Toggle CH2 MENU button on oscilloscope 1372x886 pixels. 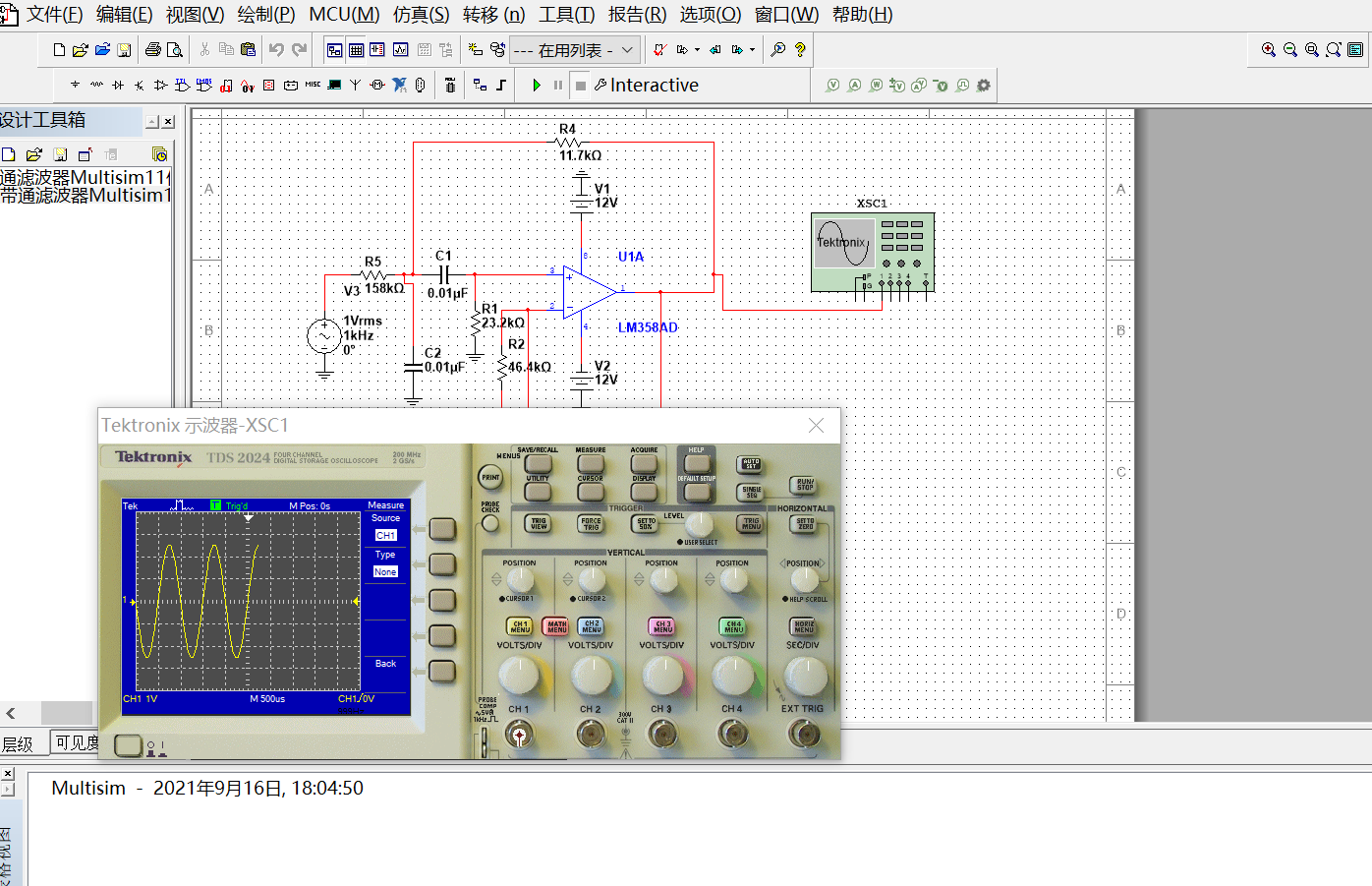point(592,625)
